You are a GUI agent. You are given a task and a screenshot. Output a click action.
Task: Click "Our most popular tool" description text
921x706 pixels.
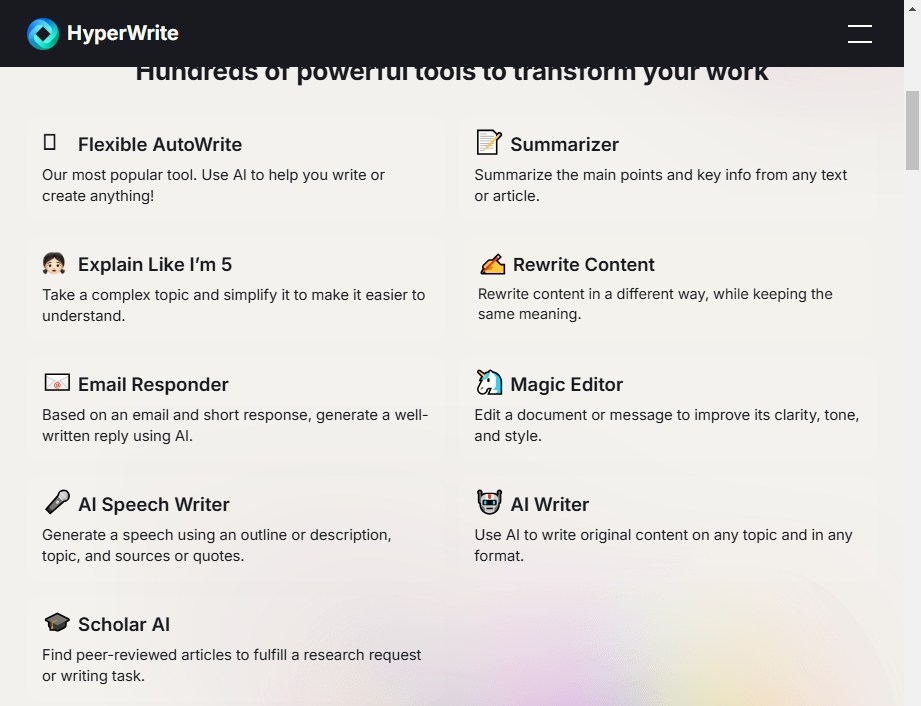(x=213, y=185)
